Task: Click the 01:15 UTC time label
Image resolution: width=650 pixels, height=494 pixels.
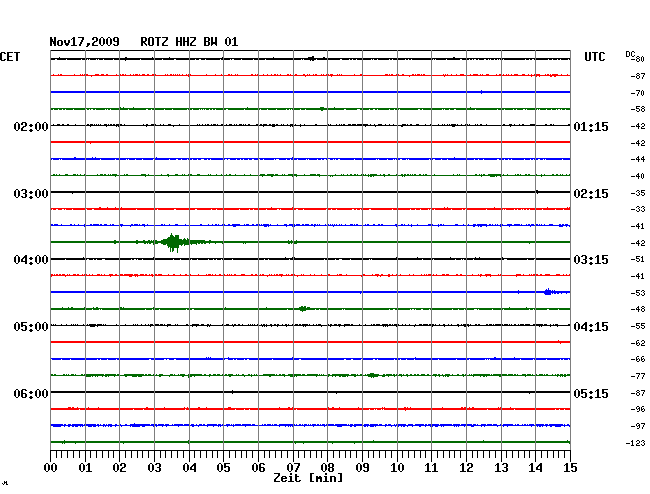Action: (x=591, y=126)
